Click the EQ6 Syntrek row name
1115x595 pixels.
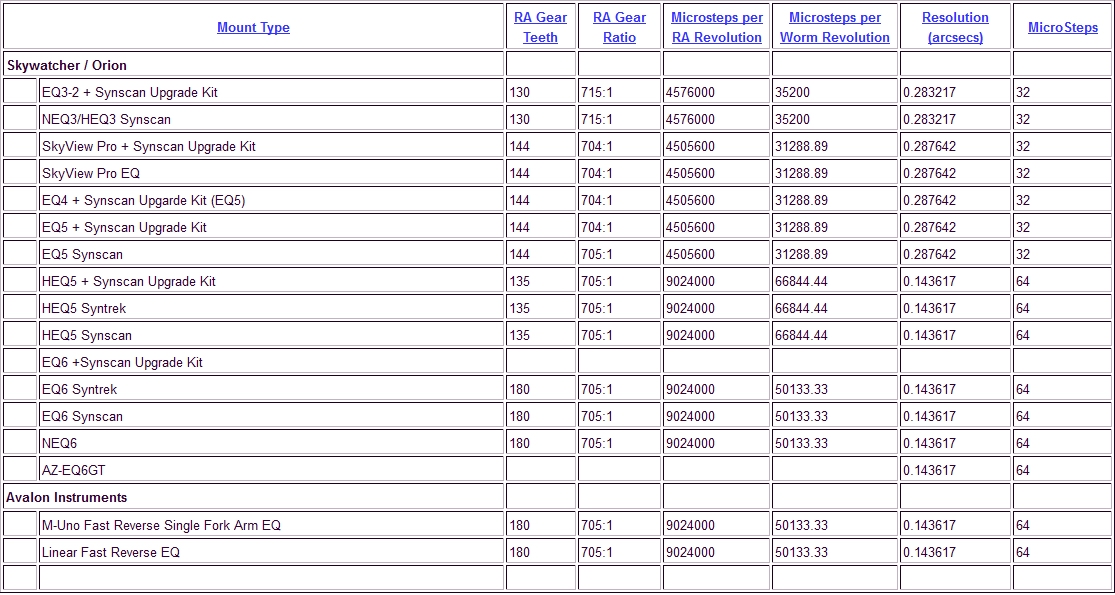[80, 390]
